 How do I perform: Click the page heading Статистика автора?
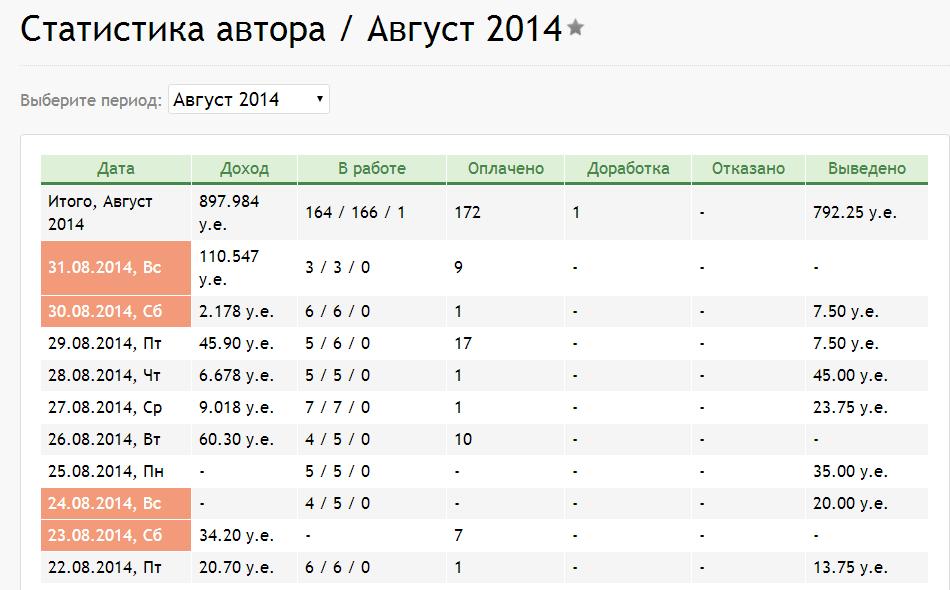[x=173, y=30]
